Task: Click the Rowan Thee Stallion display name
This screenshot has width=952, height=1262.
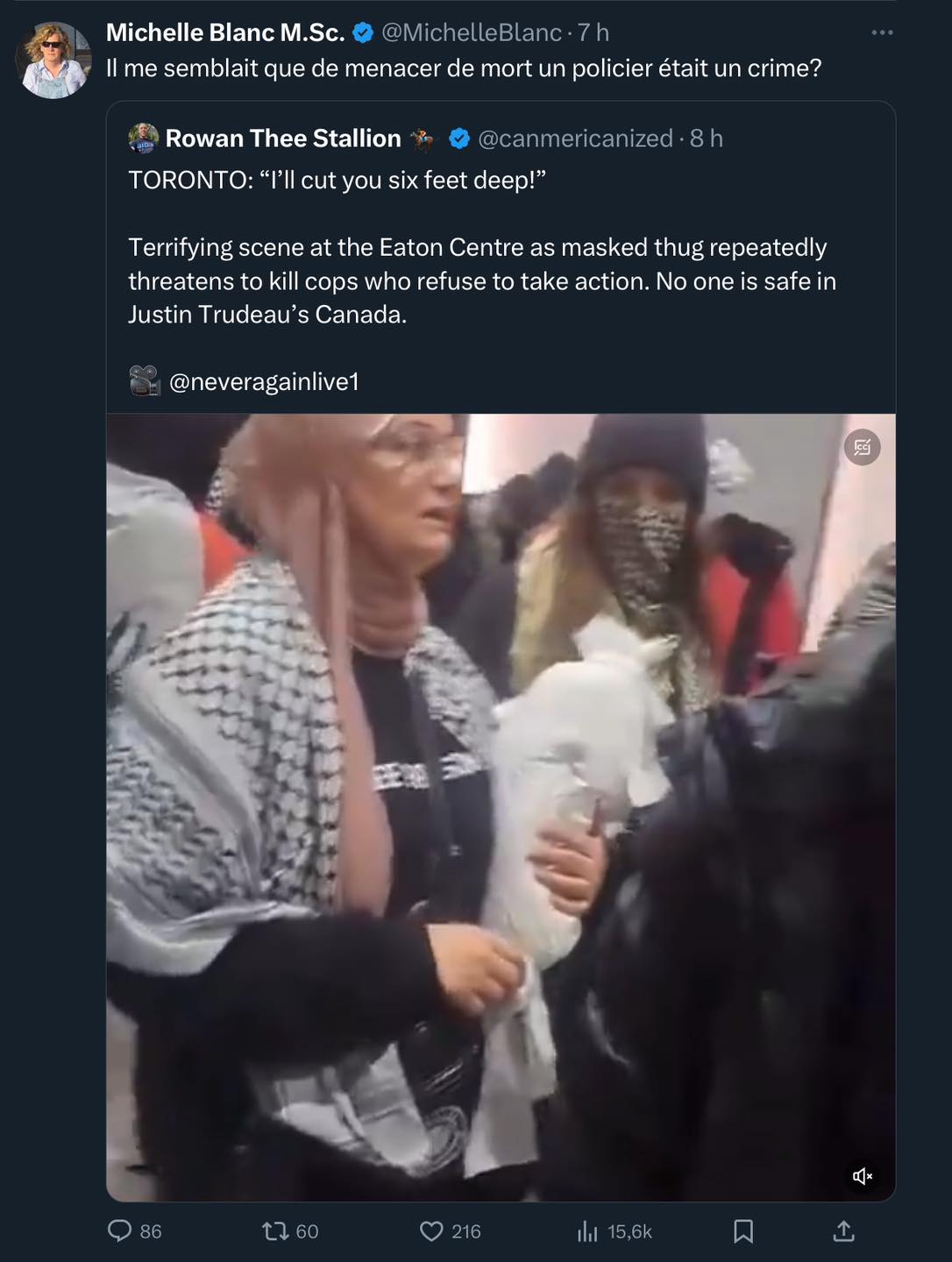Action: pyautogui.click(x=283, y=138)
